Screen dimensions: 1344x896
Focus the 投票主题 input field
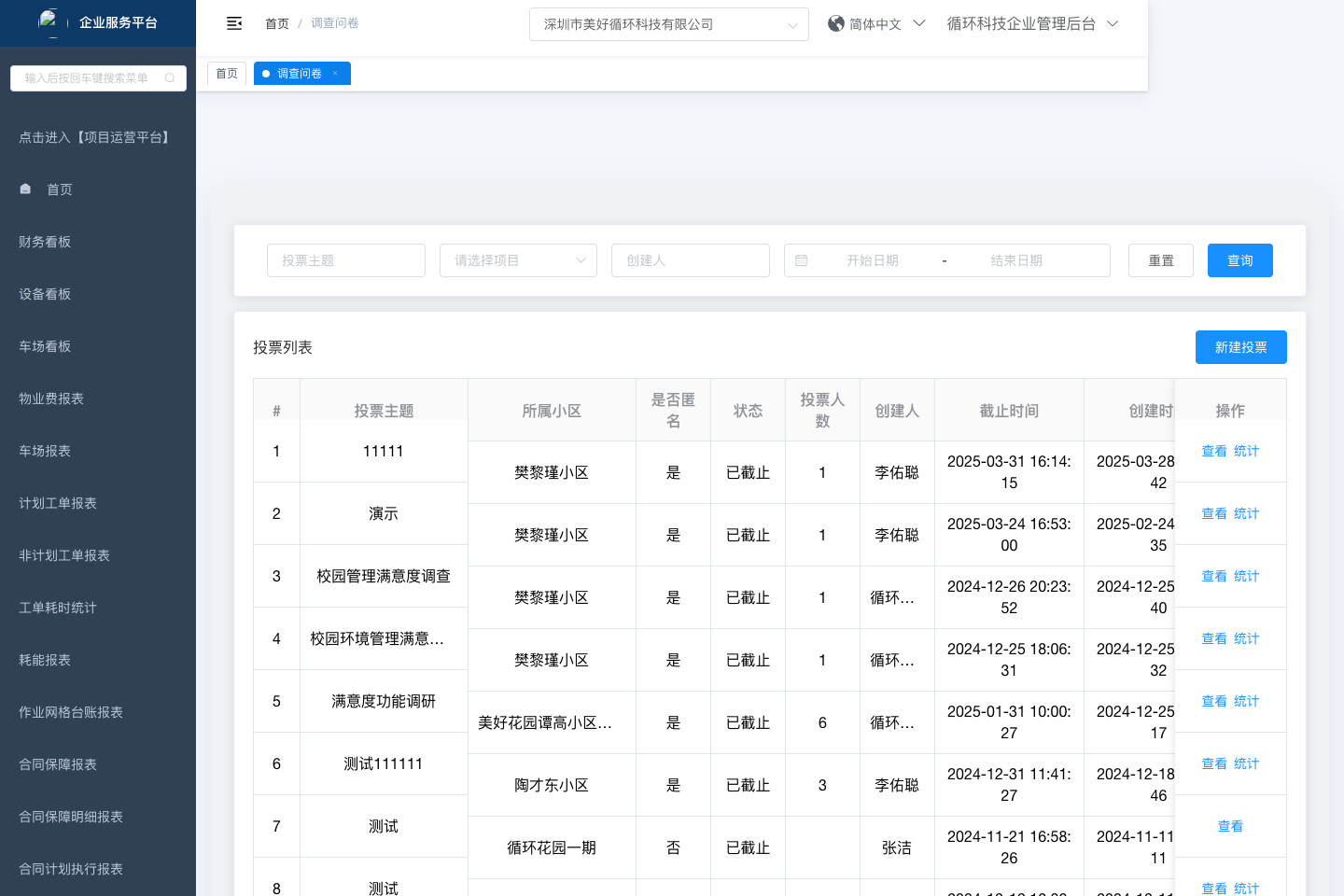pos(345,260)
